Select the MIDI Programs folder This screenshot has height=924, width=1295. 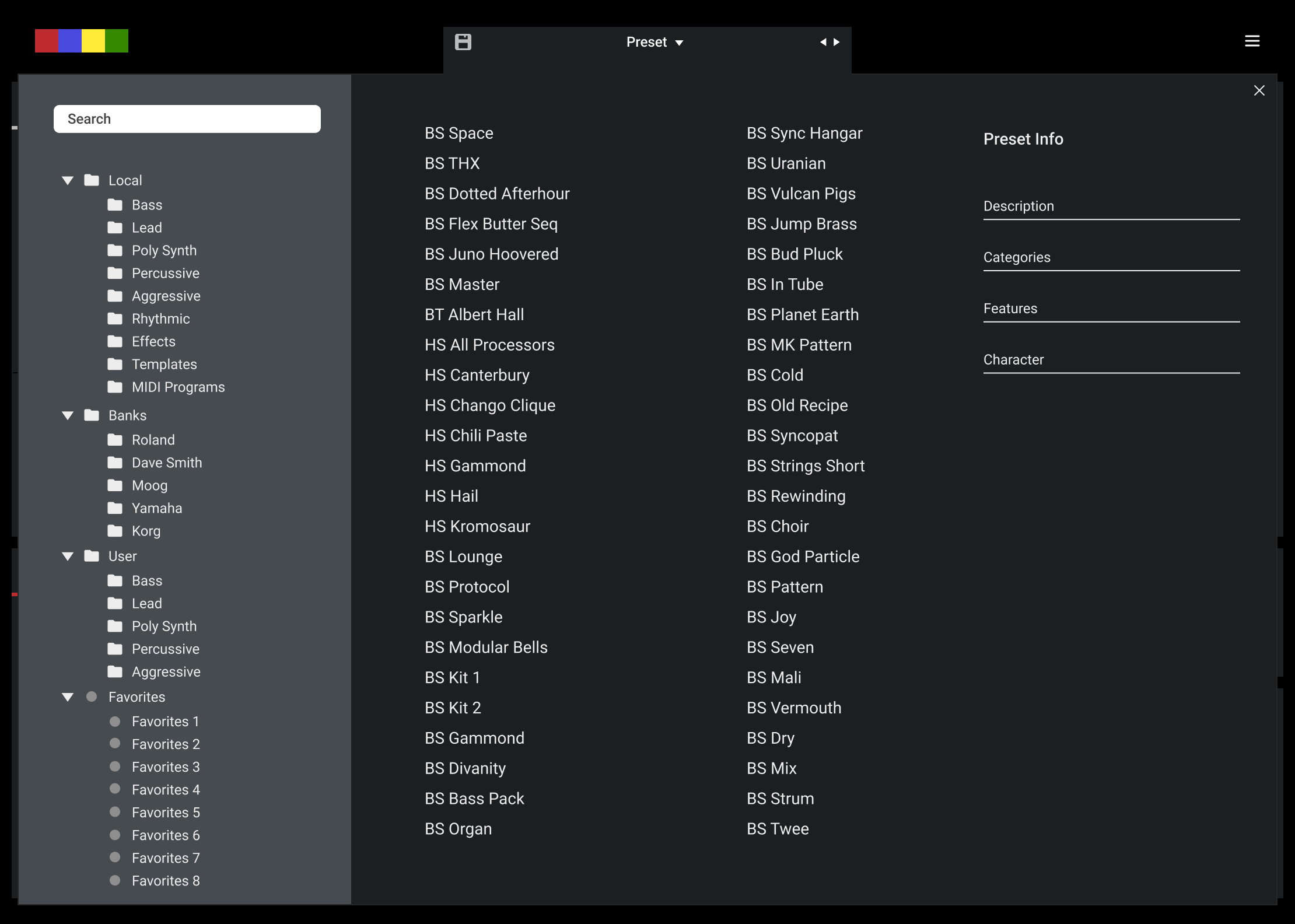click(x=178, y=387)
